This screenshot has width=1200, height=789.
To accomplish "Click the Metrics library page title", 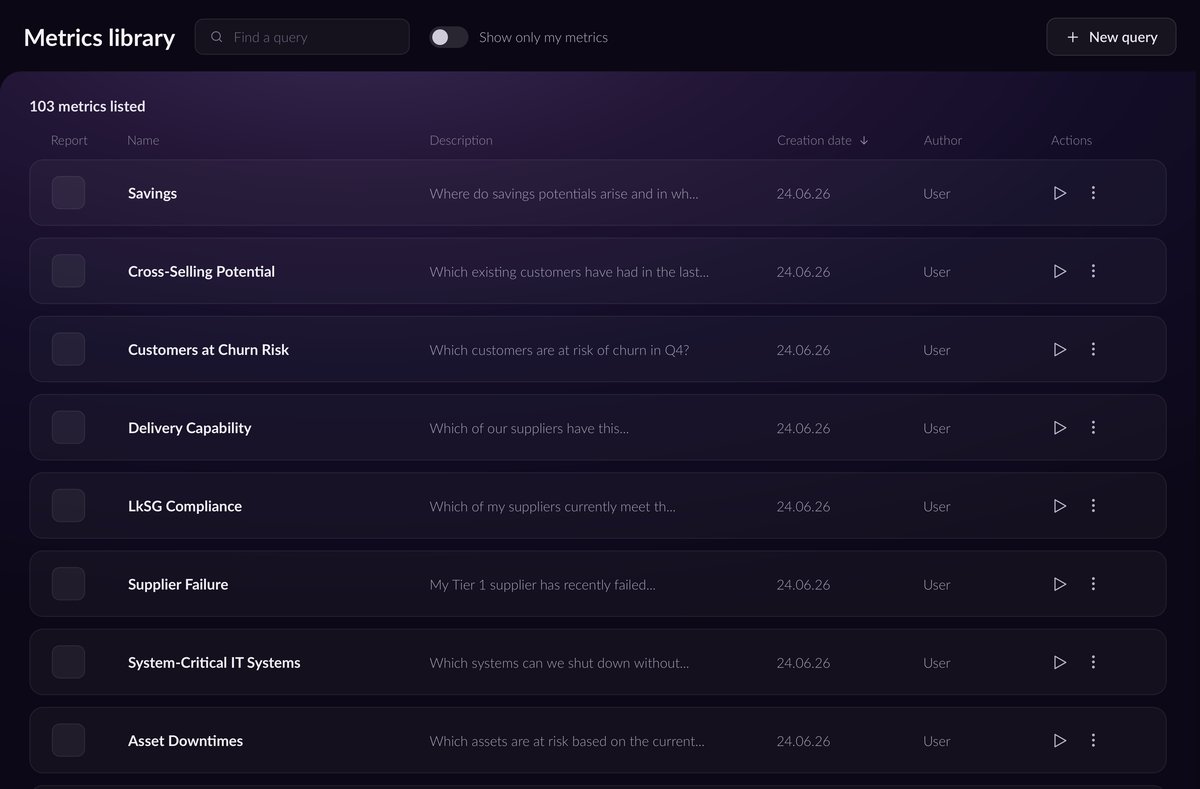I will (x=99, y=37).
